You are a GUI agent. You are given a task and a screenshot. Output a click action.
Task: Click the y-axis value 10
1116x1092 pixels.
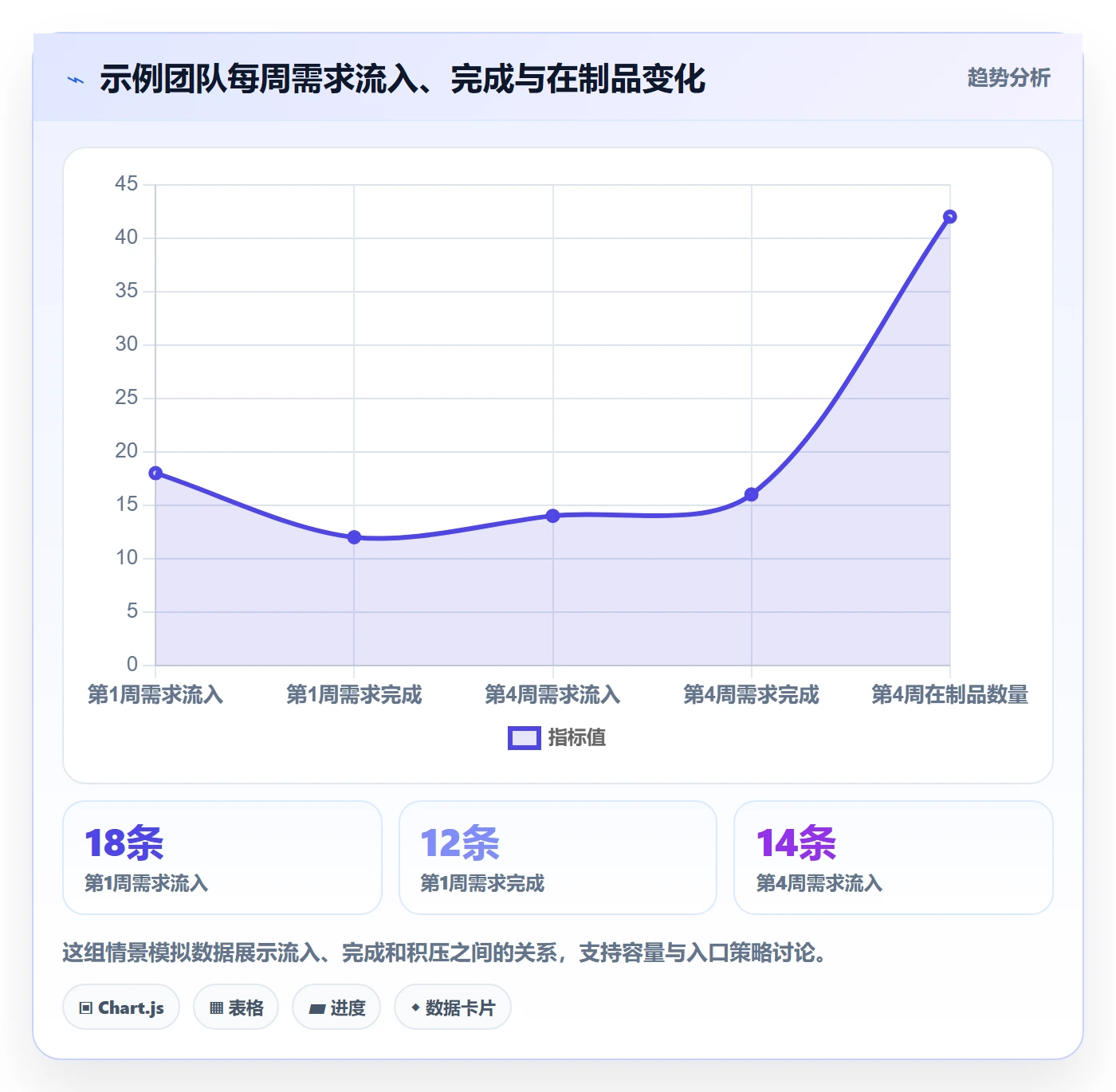(126, 558)
